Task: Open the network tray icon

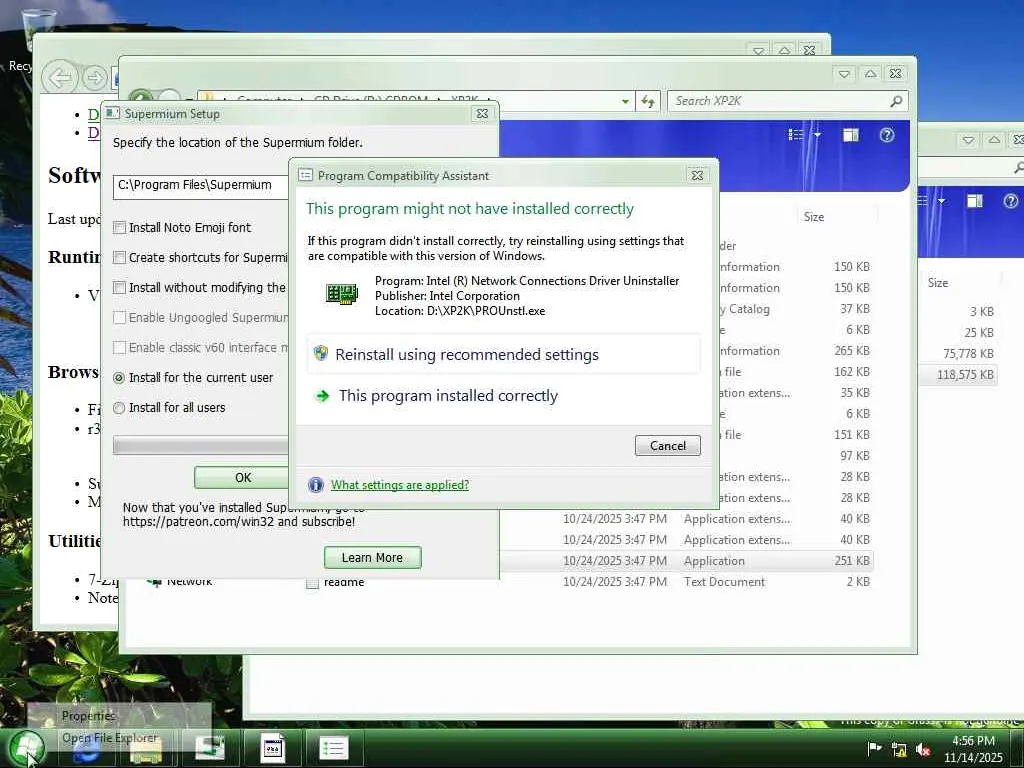Action: [899, 750]
